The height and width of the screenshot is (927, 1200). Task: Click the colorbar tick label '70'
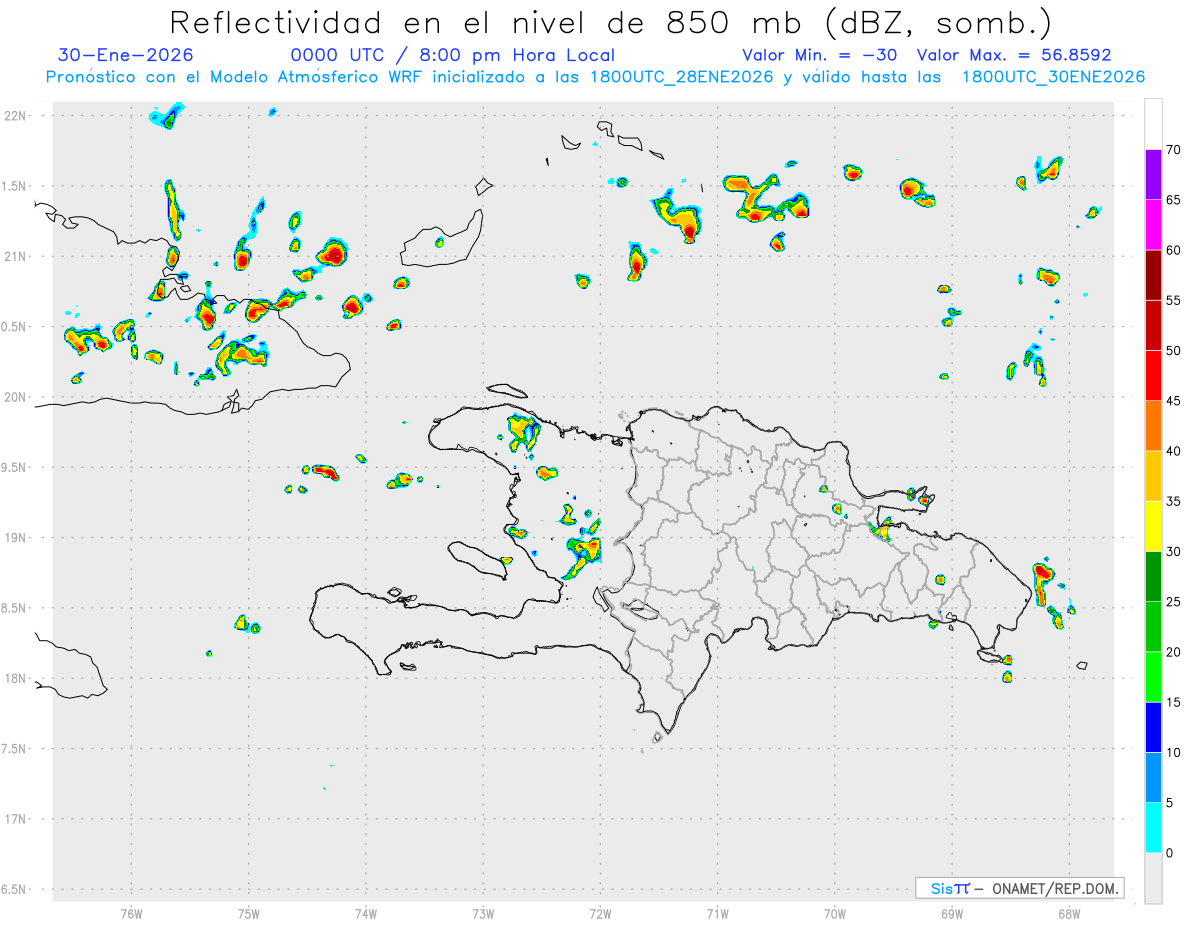coord(1173,150)
